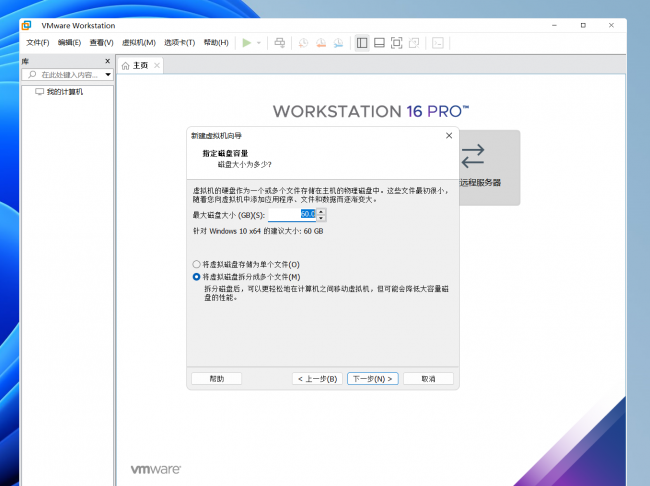Select split virtual disk into multiple files
Image resolution: width=650 pixels, height=486 pixels.
point(196,277)
